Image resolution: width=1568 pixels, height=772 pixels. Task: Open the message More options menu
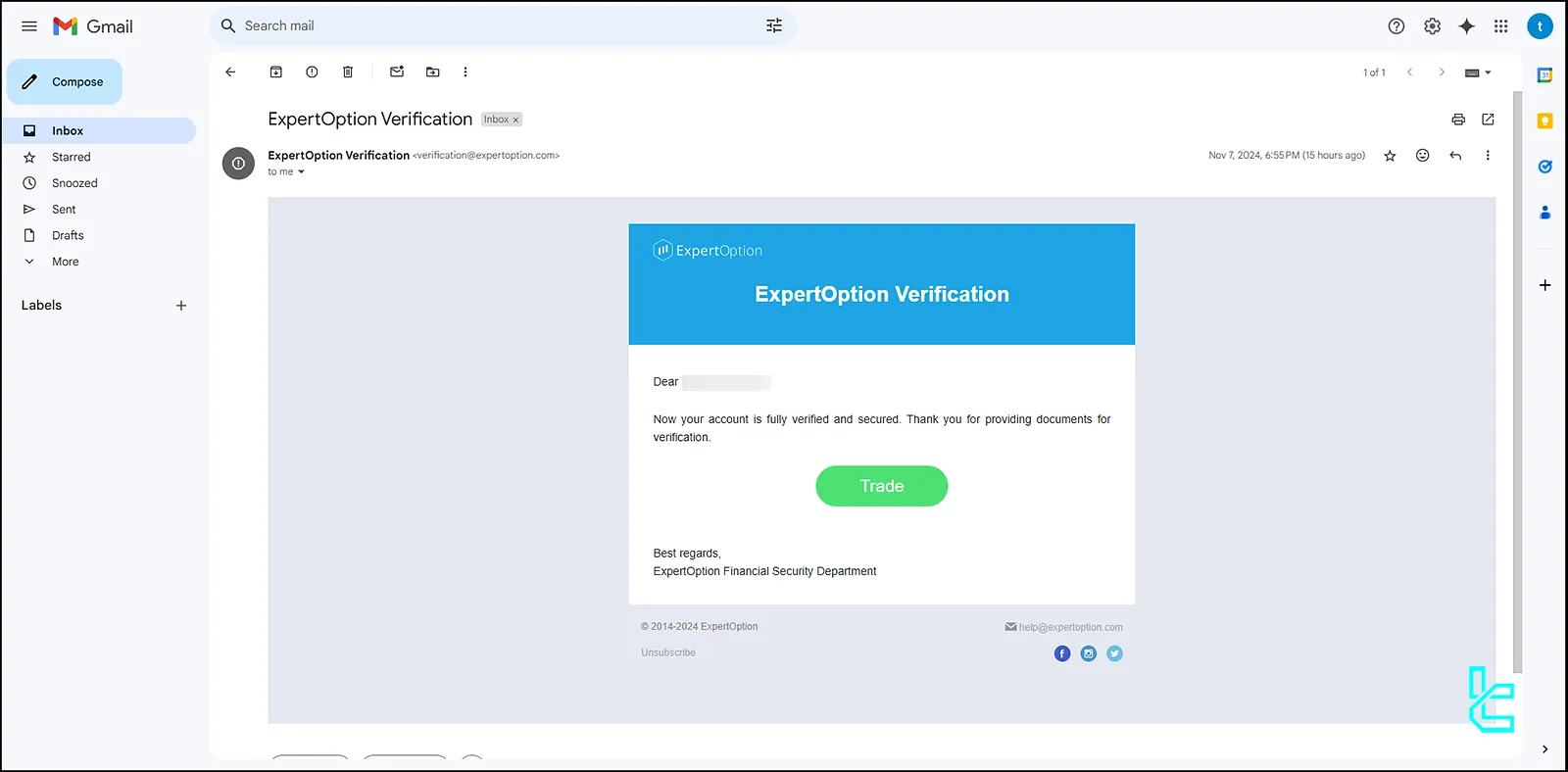(x=1488, y=156)
